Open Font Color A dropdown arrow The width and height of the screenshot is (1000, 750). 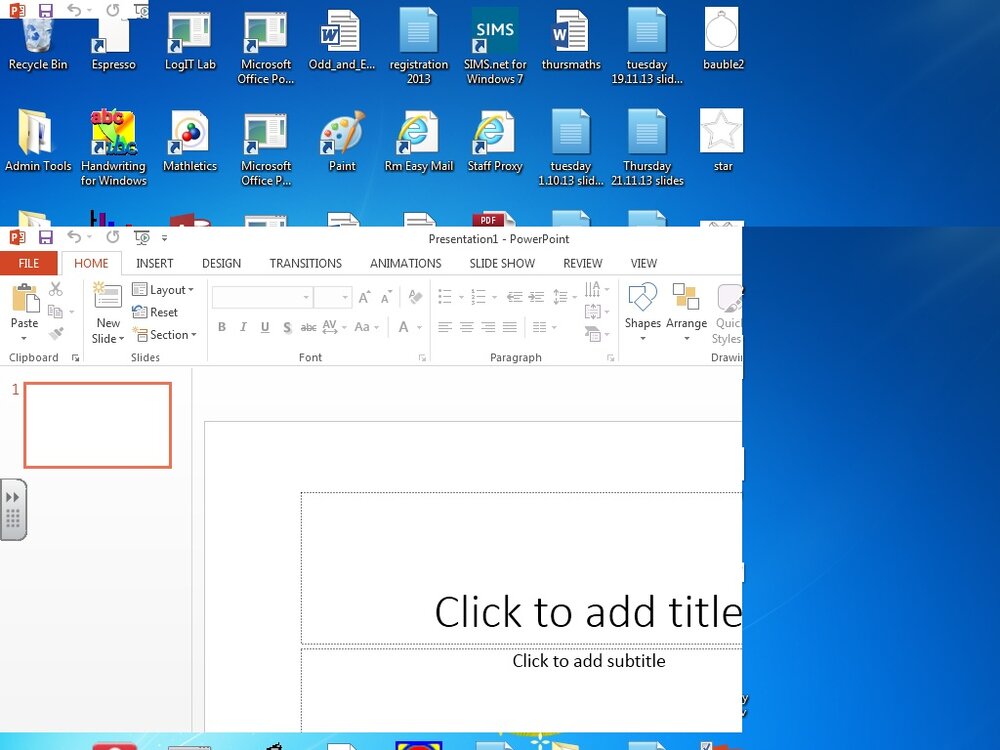tap(420, 328)
